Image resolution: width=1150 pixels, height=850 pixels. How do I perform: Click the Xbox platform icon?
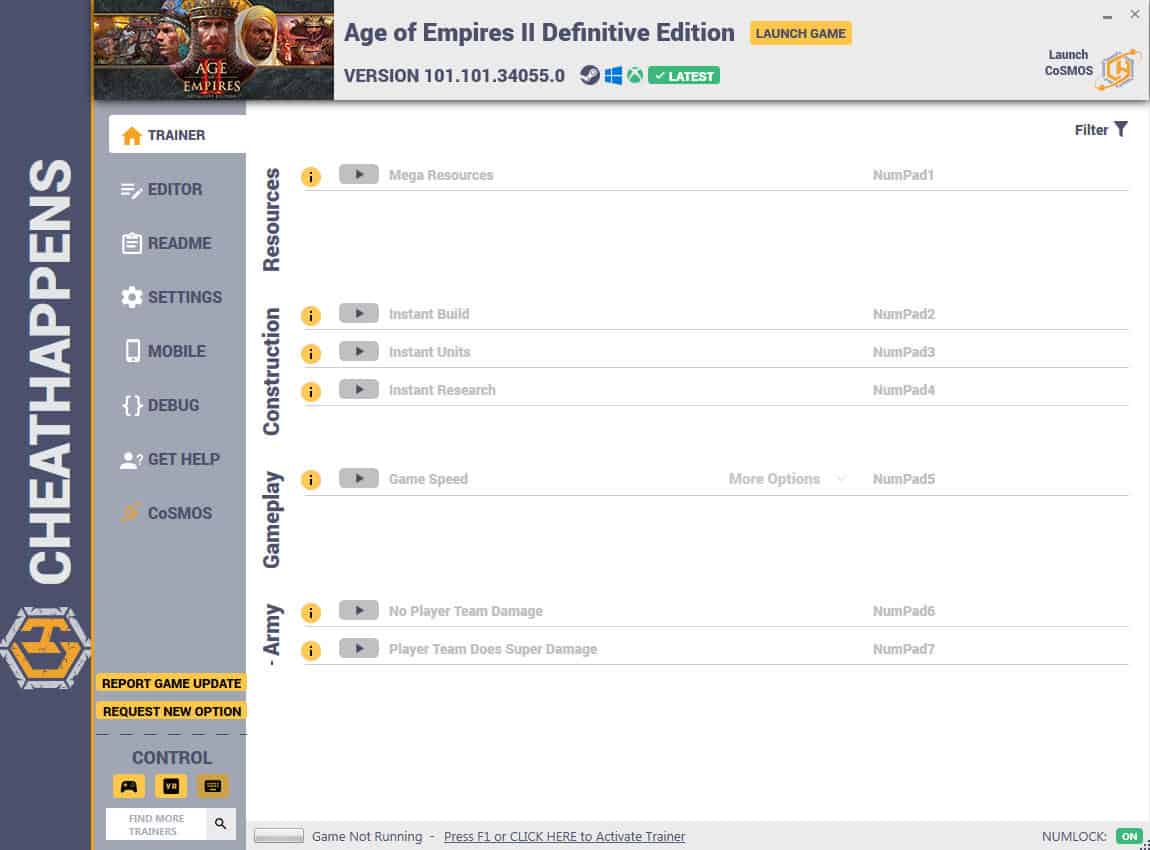[x=635, y=76]
